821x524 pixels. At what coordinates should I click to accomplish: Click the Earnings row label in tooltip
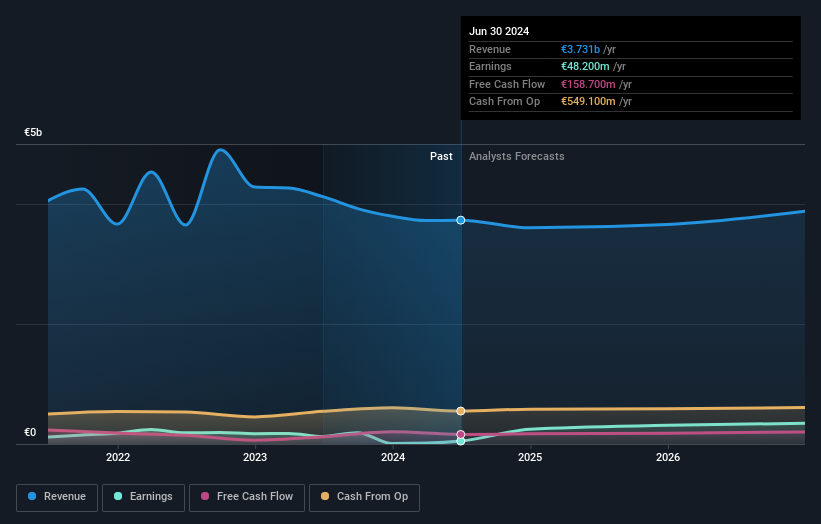(x=490, y=66)
